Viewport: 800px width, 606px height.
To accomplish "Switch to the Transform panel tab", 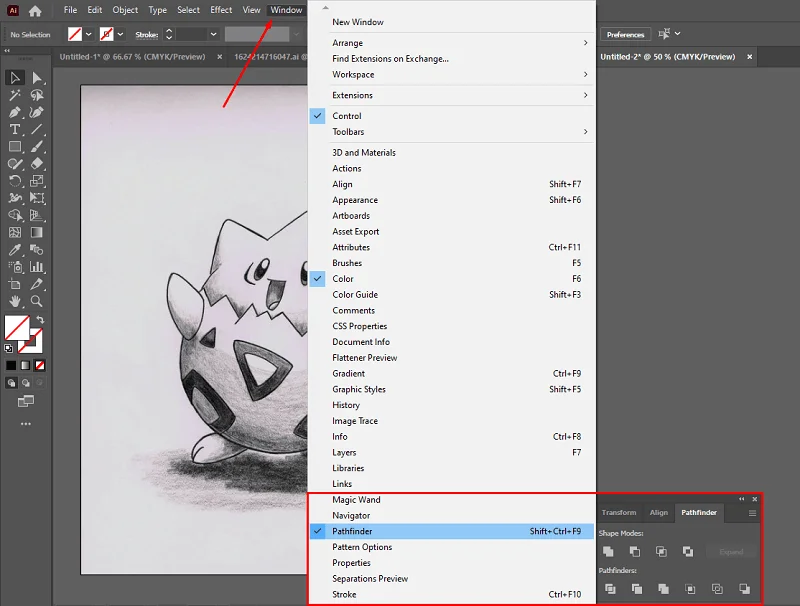I will click(x=619, y=513).
